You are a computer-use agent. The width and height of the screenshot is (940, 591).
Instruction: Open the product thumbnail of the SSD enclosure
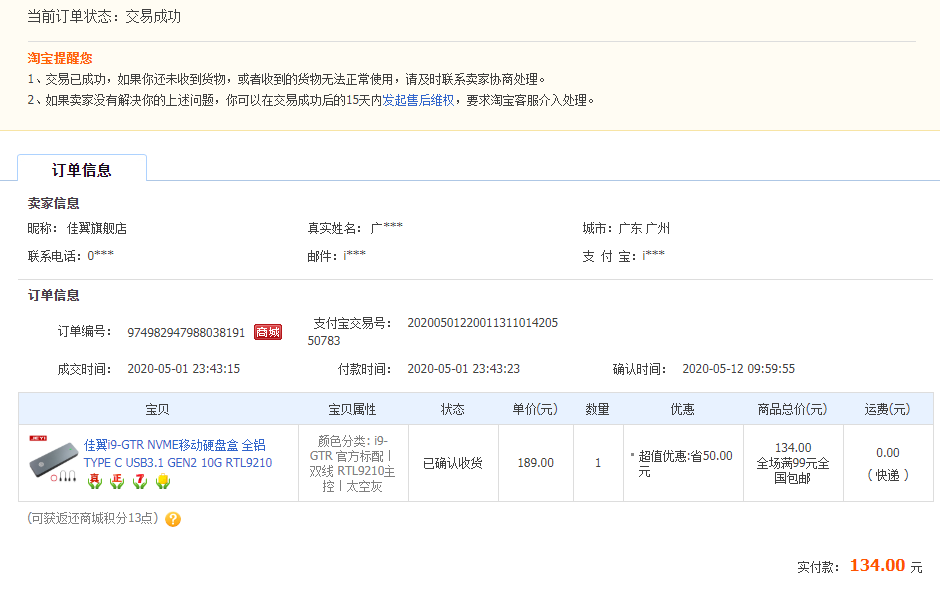click(53, 460)
